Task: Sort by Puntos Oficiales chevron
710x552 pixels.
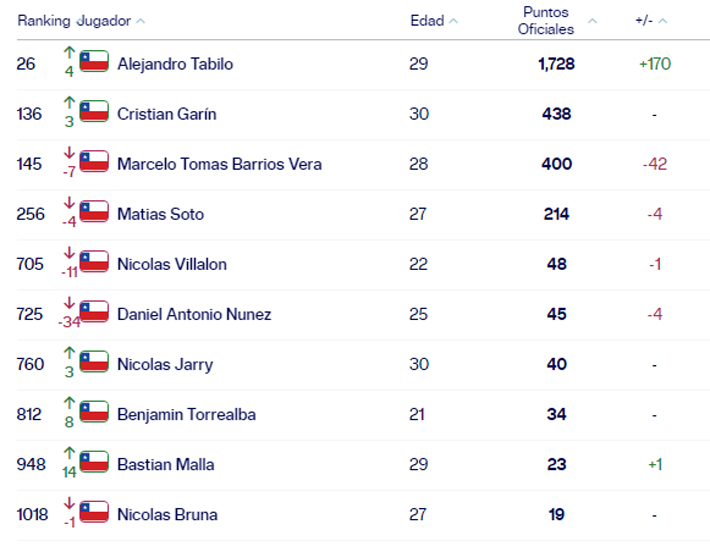Action: [592, 21]
